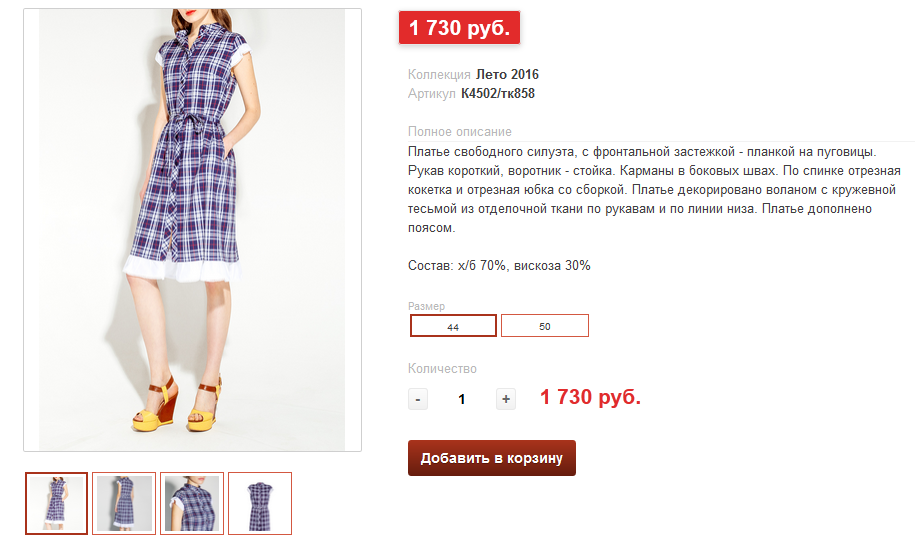This screenshot has height=542, width=915.
Task: Click the Состав fabric composition line
Action: 499,265
